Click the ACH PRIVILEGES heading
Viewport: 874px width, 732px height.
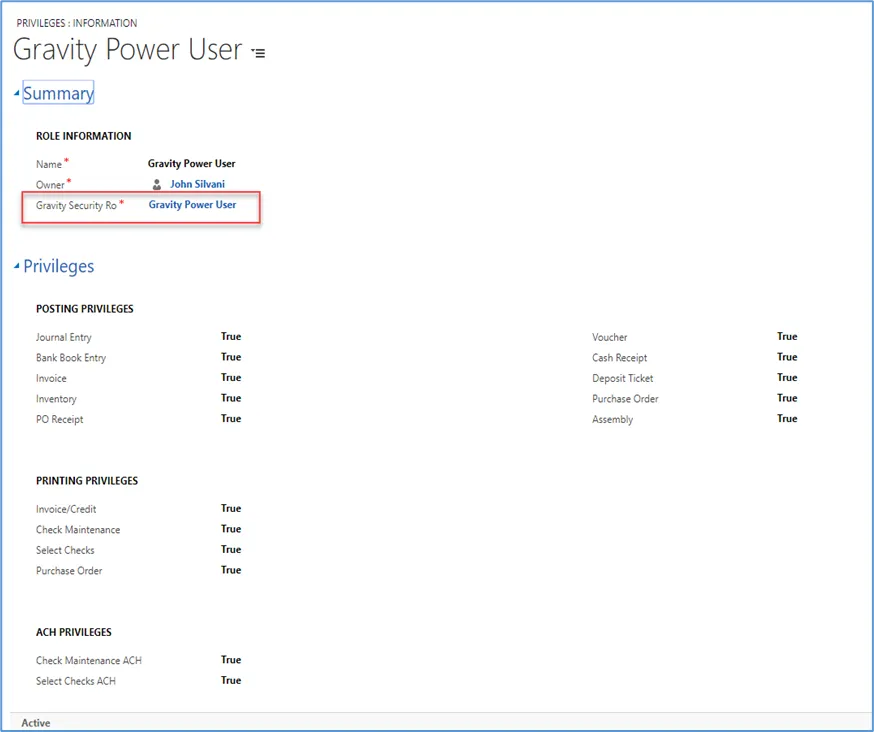[74, 632]
